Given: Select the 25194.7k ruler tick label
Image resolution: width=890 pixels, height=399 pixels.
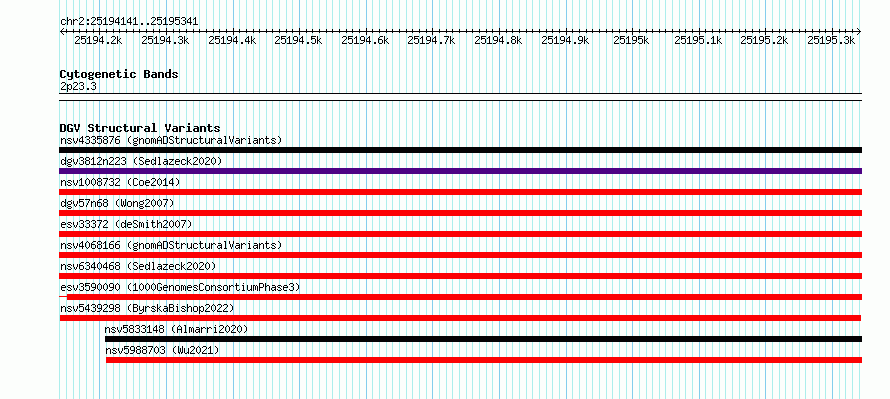Looking at the screenshot, I should pos(432,40).
